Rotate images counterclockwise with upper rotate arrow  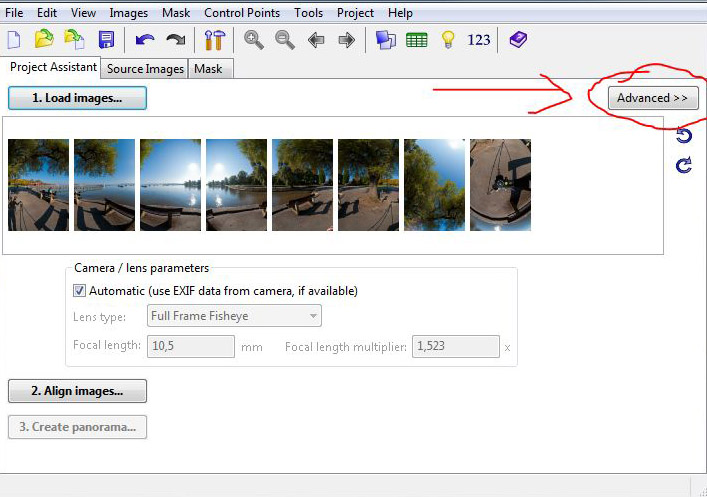coord(684,135)
